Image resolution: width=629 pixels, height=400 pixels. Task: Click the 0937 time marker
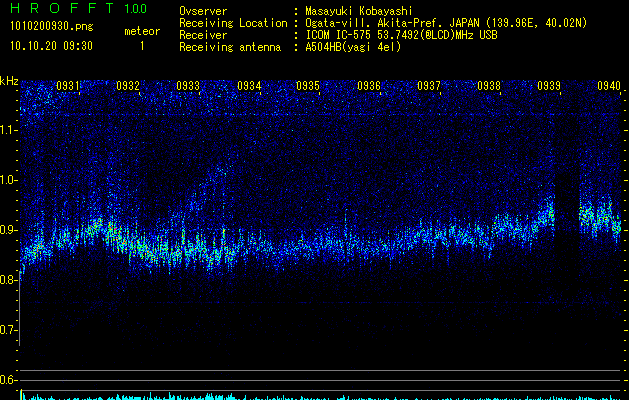click(x=429, y=86)
